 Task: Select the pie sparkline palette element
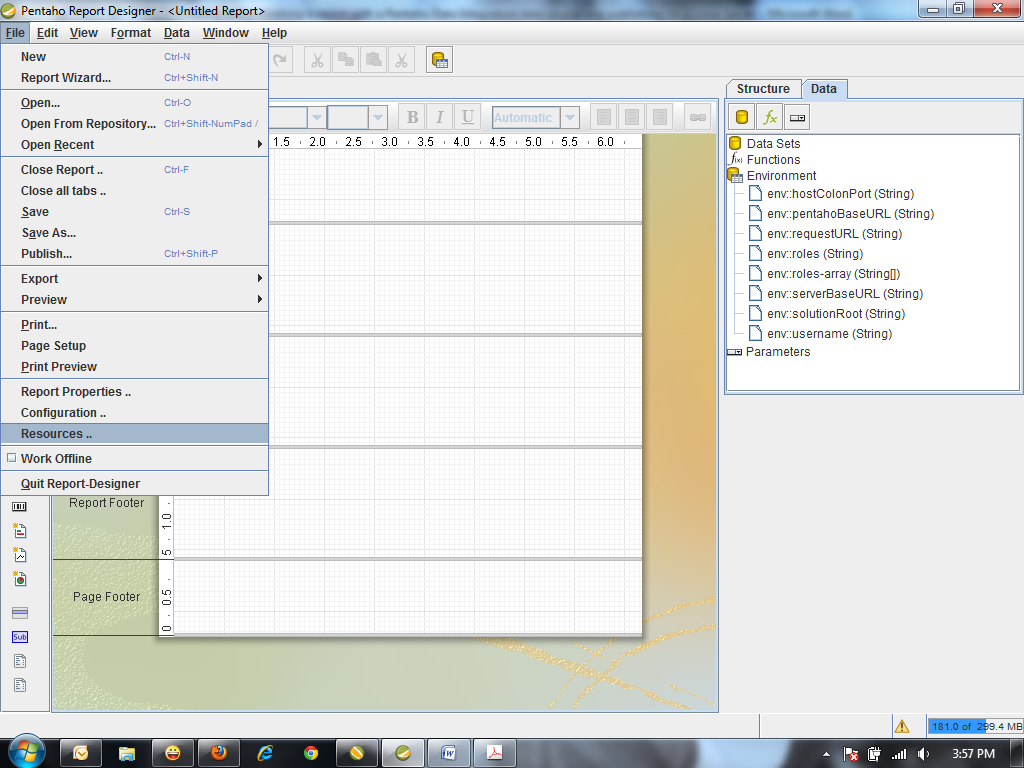[20, 579]
